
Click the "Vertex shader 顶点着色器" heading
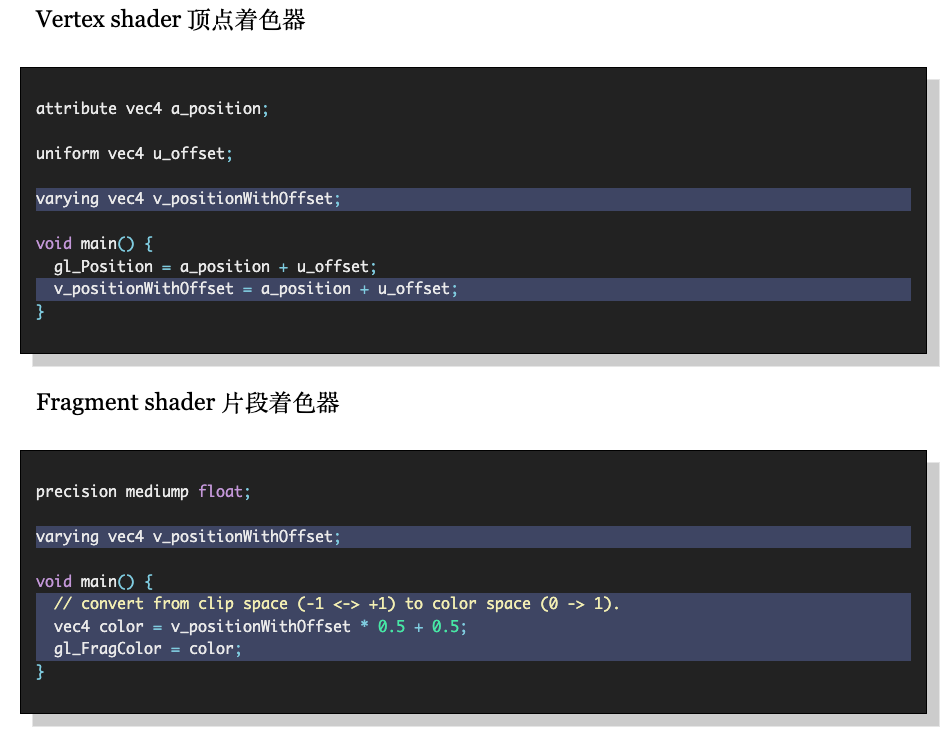(170, 20)
